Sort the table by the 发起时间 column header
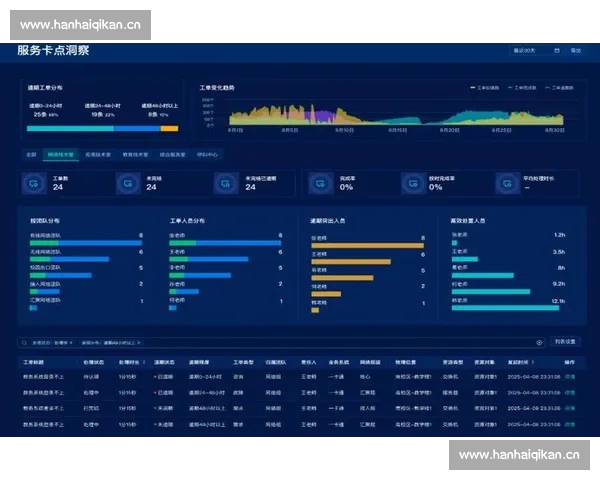The width and height of the screenshot is (600, 480). (519, 361)
